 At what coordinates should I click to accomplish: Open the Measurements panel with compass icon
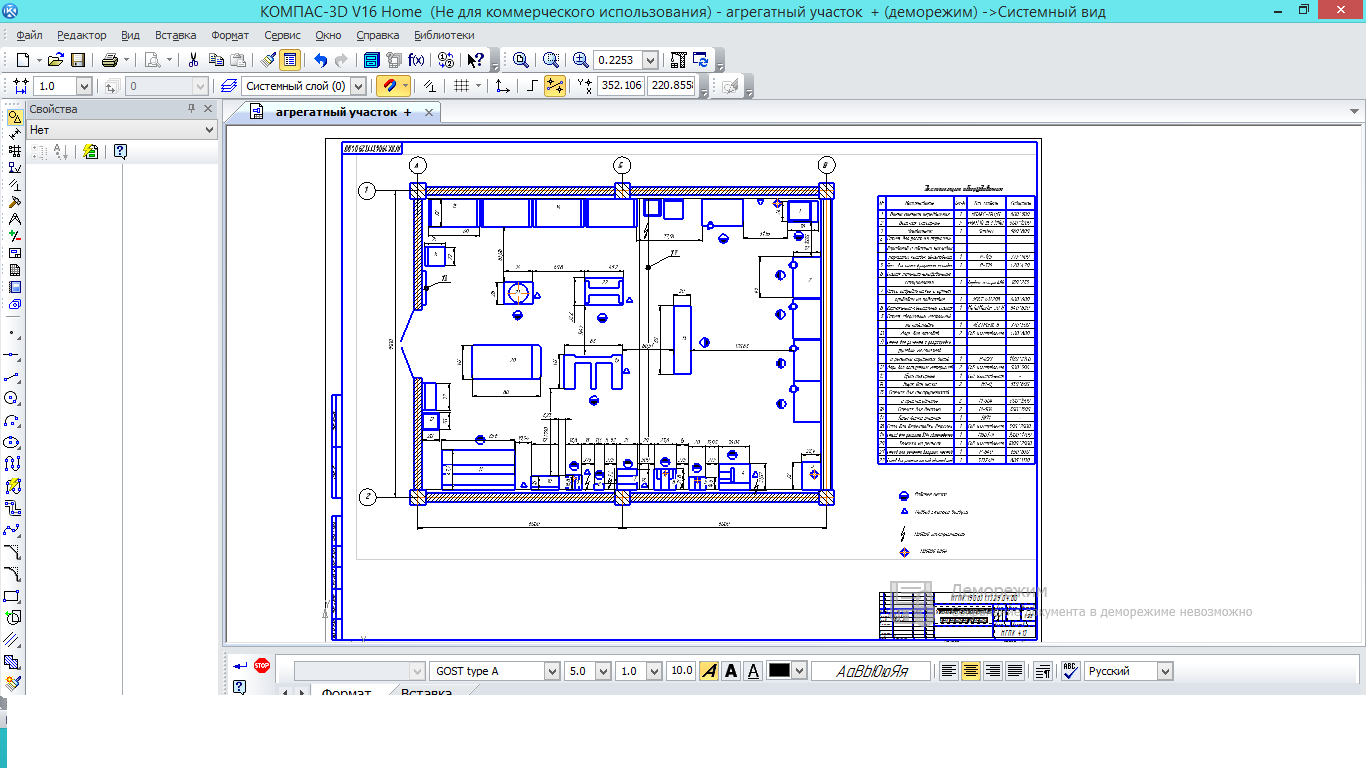point(14,219)
